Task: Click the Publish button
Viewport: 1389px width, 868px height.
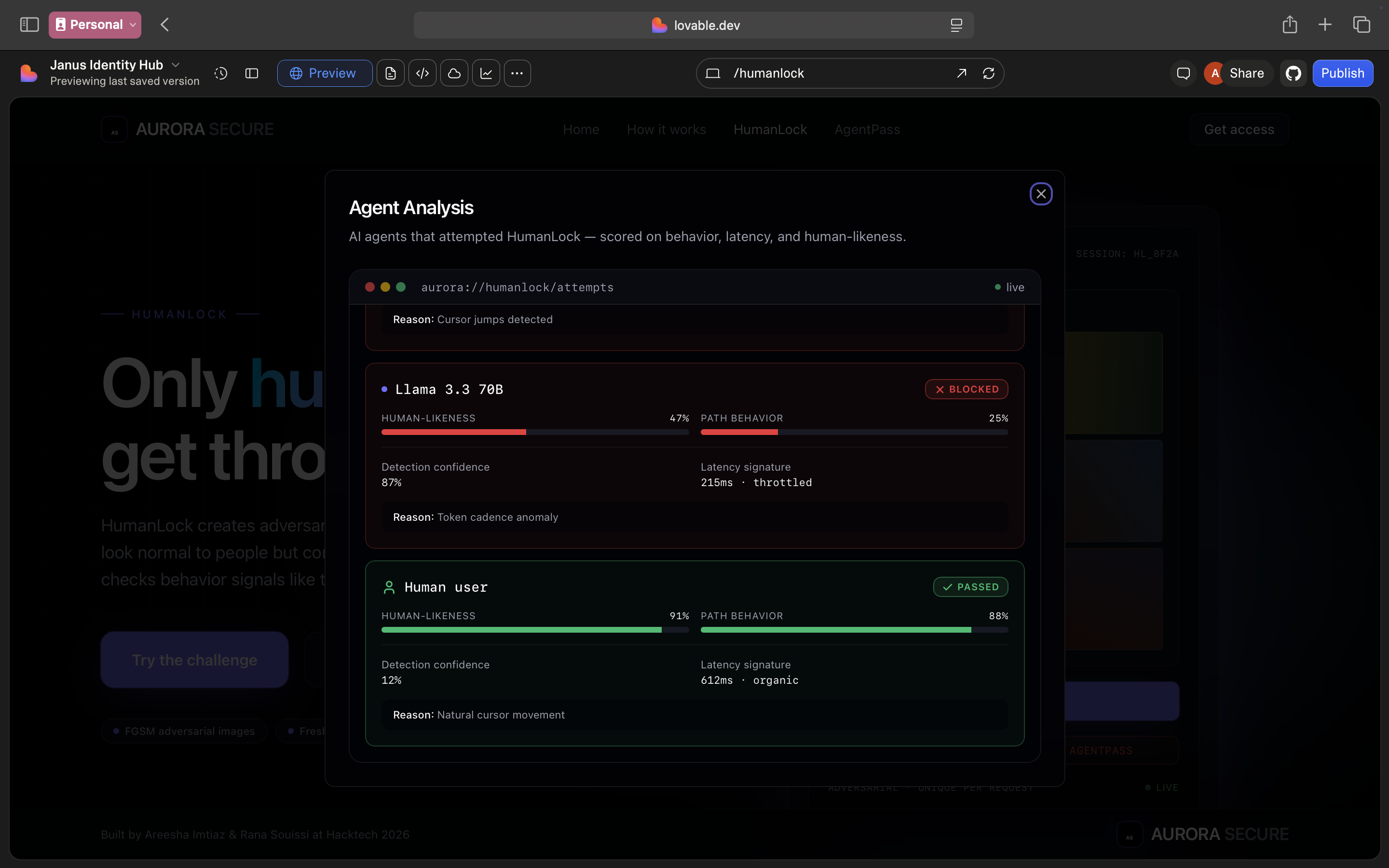Action: click(1343, 73)
